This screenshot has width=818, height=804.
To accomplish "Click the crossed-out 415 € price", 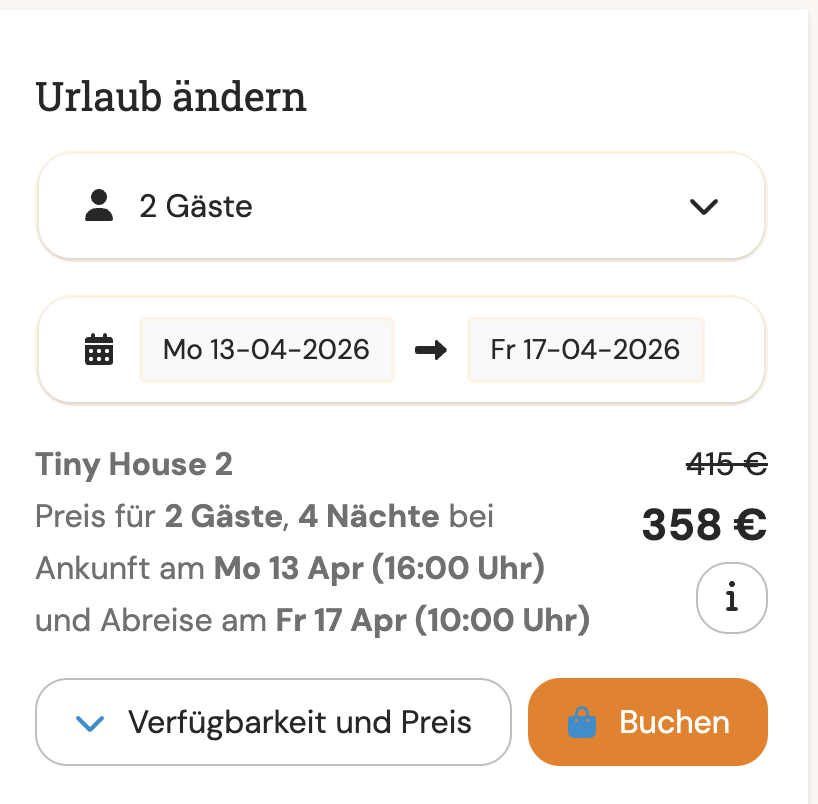I will coord(727,463).
